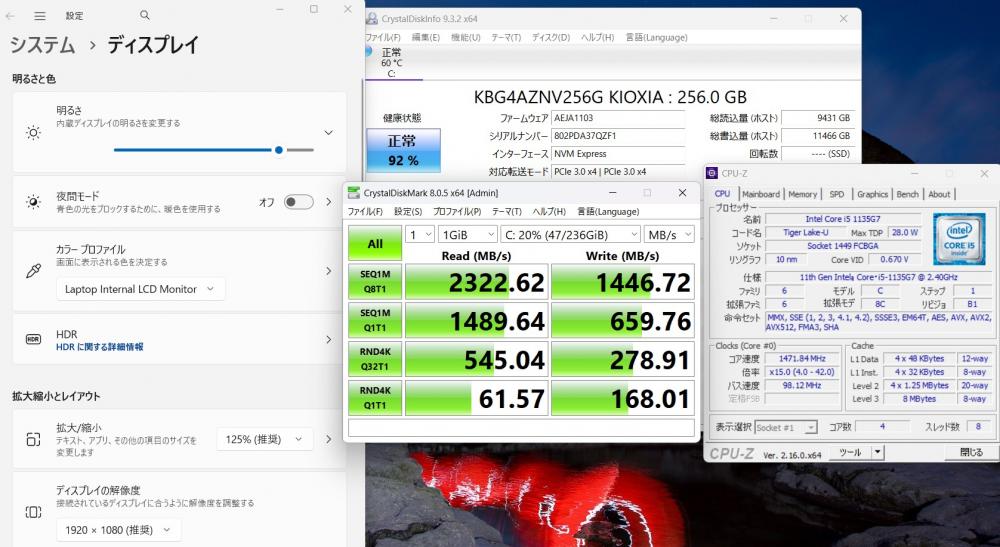This screenshot has height=547, width=1000.
Task: Open CrystalDiskMark 設定(S) menu
Action: (408, 212)
